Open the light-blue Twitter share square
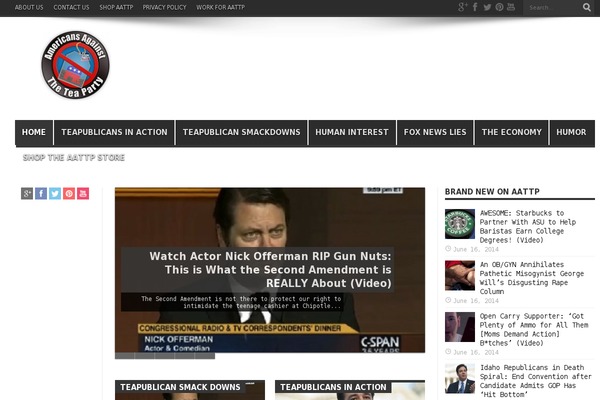 pyautogui.click(x=55, y=193)
